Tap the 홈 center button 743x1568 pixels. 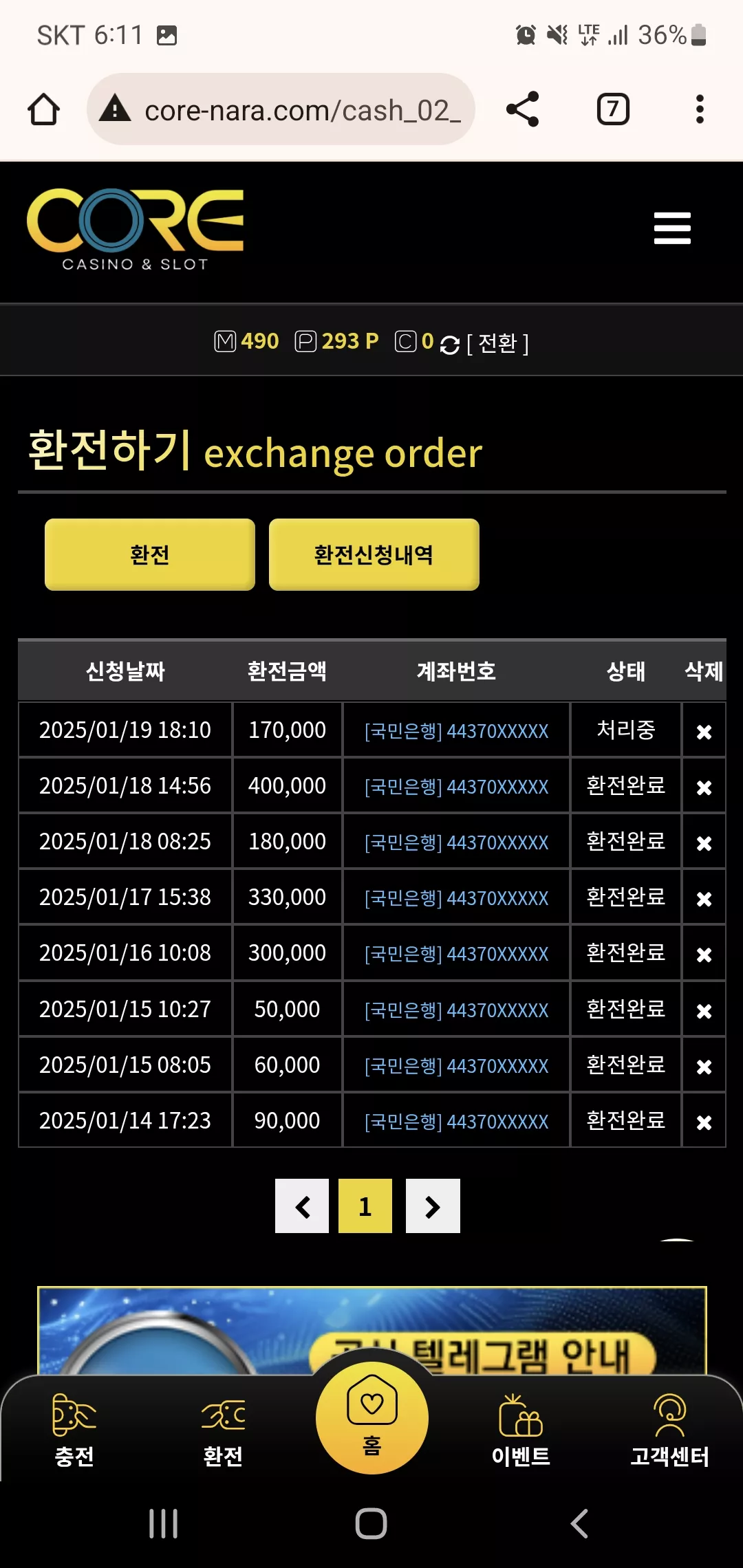[372, 1418]
